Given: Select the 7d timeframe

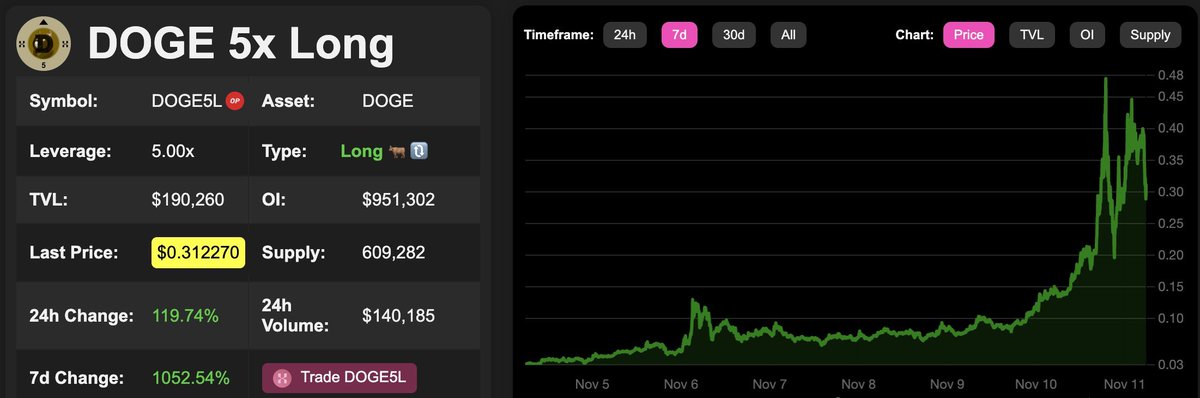Looking at the screenshot, I should 679,35.
